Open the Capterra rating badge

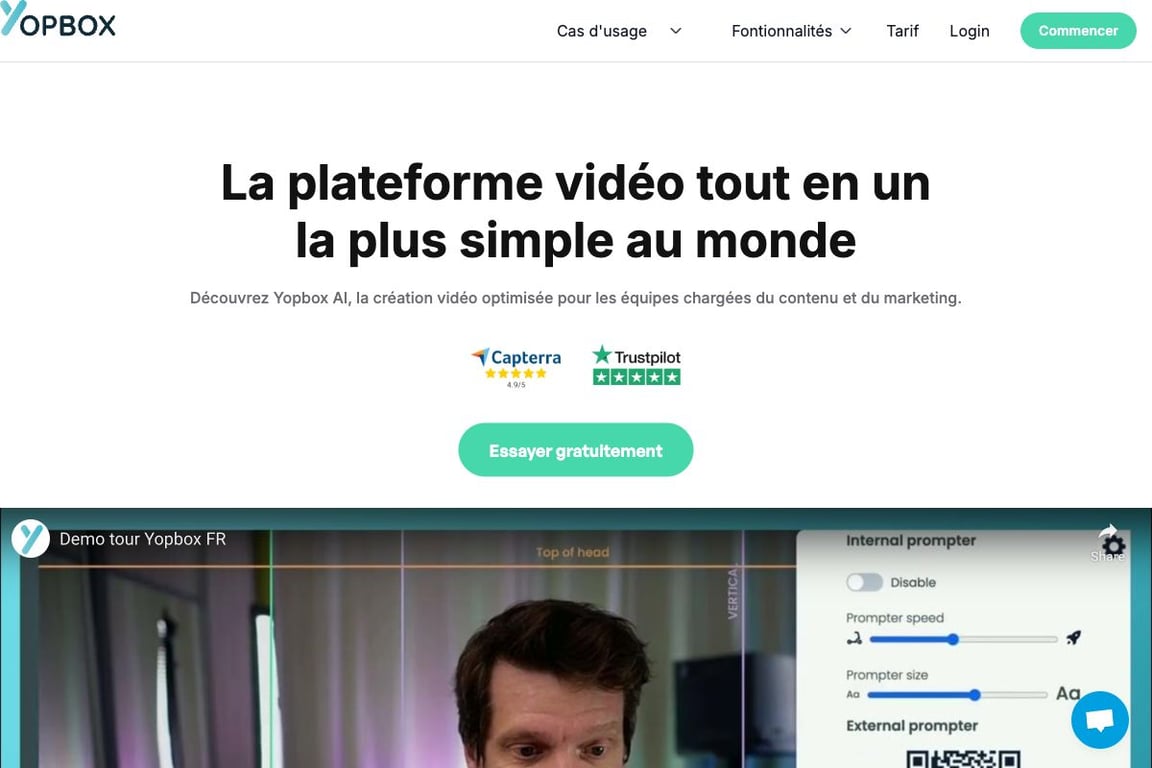[516, 367]
